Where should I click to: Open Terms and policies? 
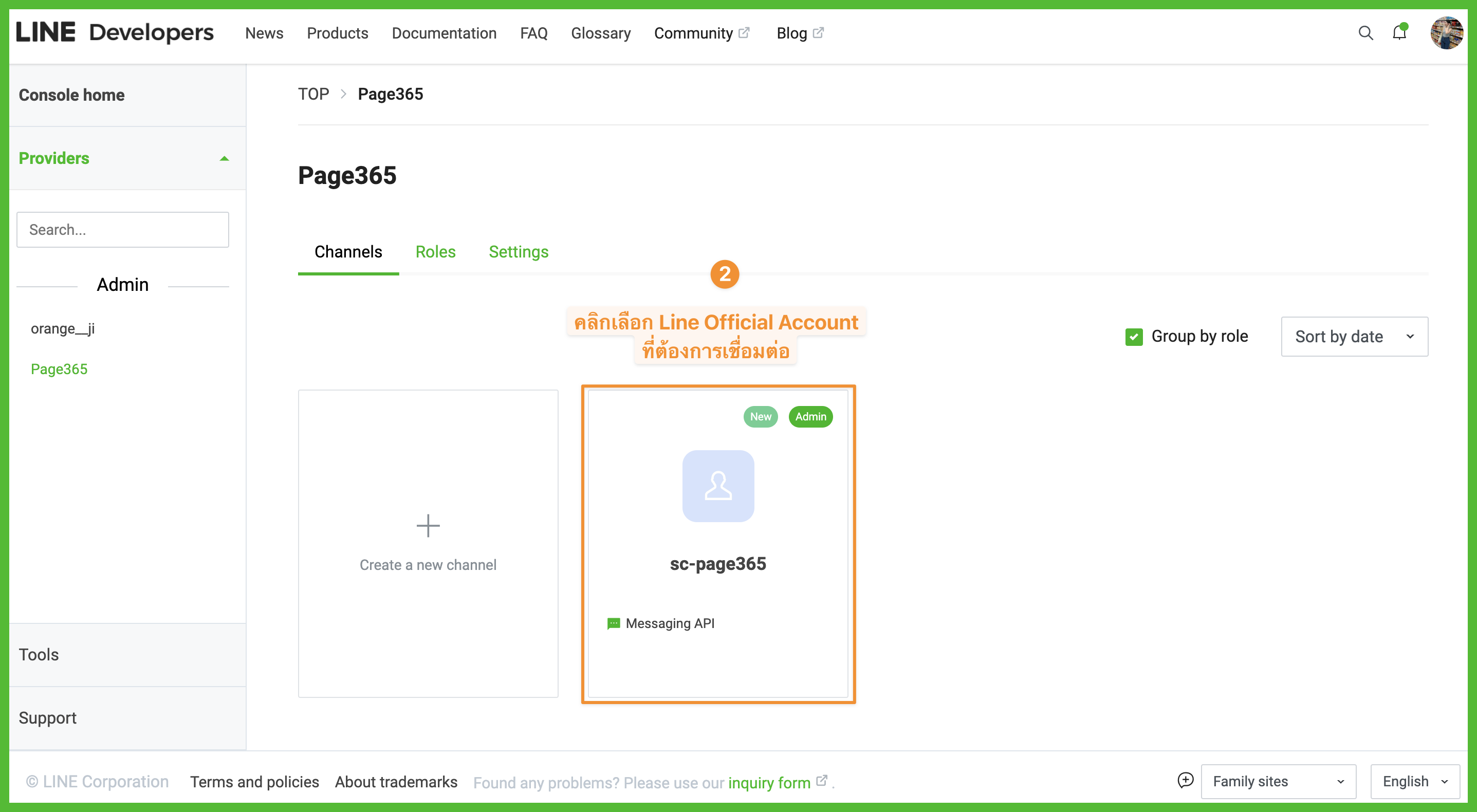tap(254, 782)
